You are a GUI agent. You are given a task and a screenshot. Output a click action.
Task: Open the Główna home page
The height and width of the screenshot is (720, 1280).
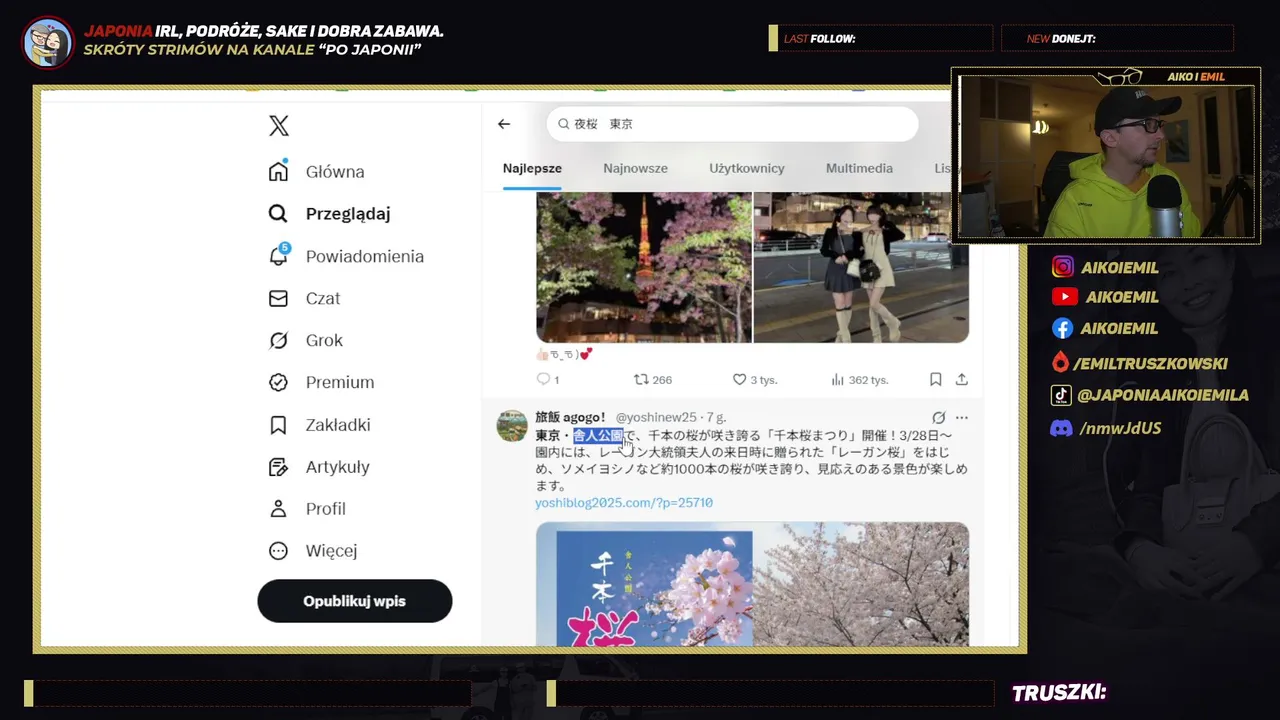click(317, 172)
